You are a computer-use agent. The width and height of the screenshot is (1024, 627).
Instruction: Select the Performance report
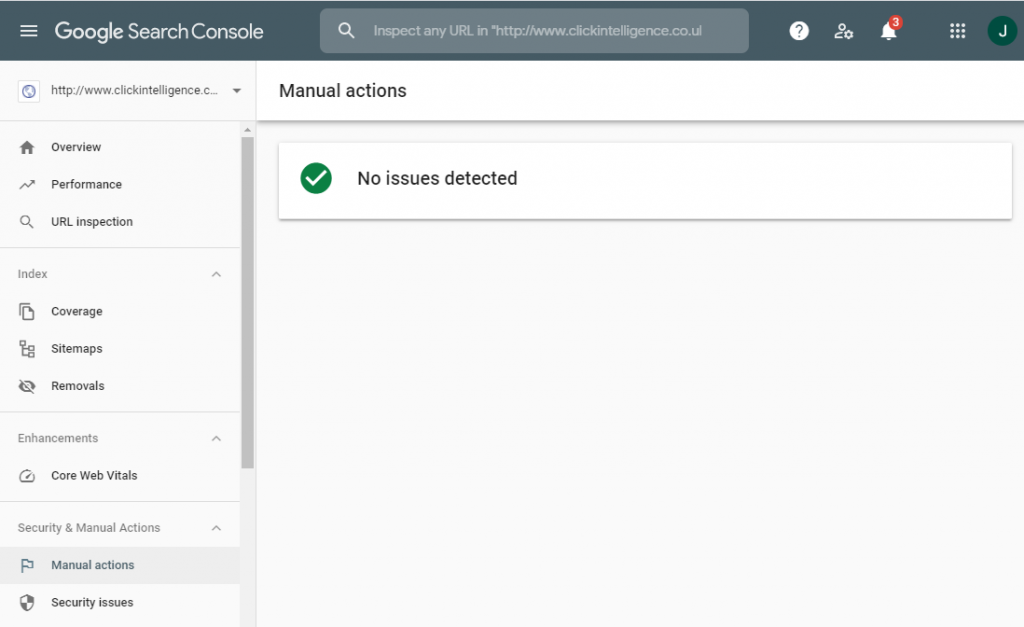click(x=86, y=184)
